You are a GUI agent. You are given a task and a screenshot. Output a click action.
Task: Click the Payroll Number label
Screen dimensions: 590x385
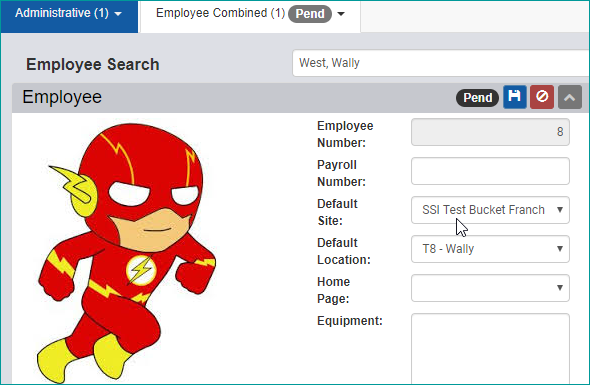(341, 173)
